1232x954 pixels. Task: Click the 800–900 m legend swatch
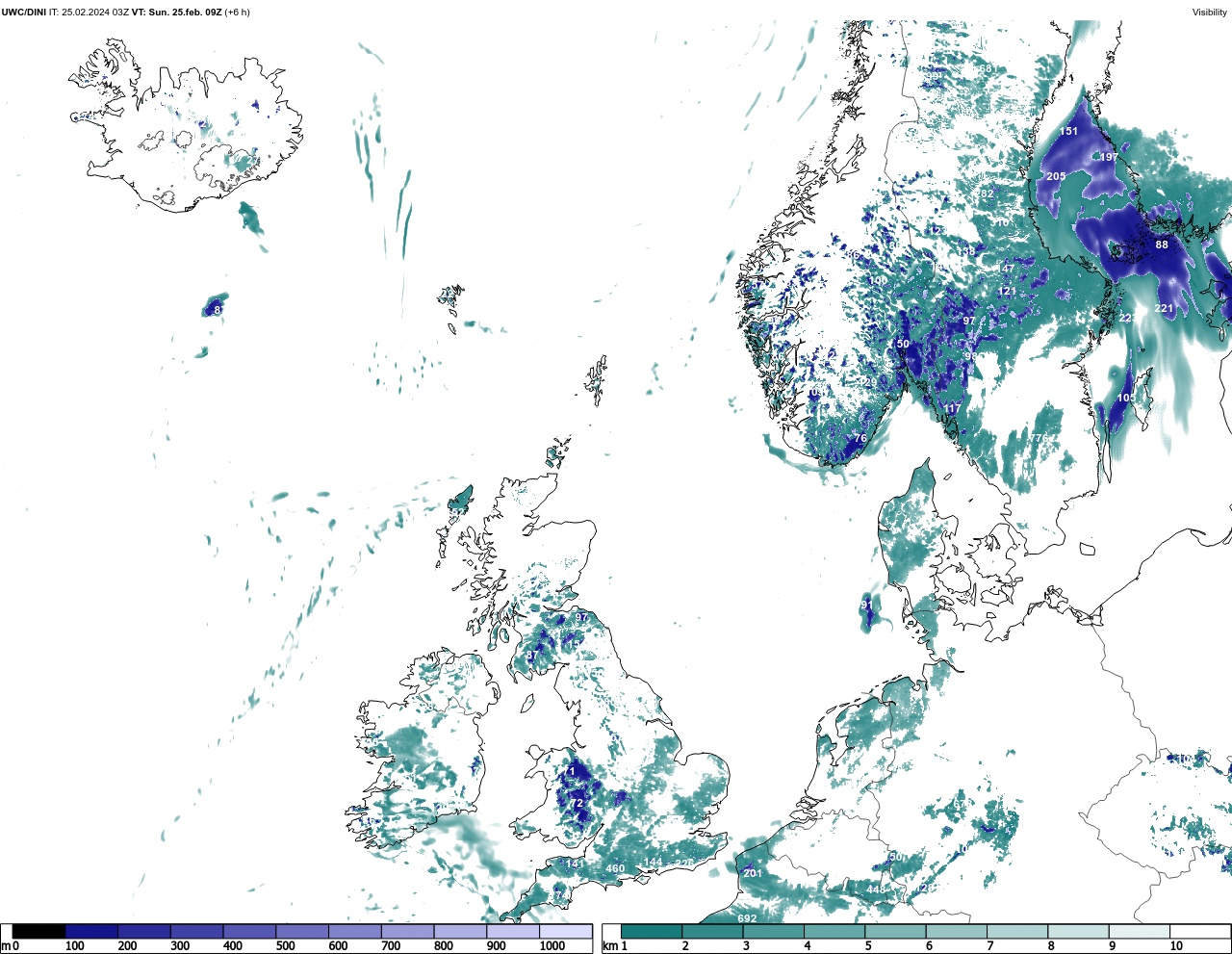tap(461, 932)
